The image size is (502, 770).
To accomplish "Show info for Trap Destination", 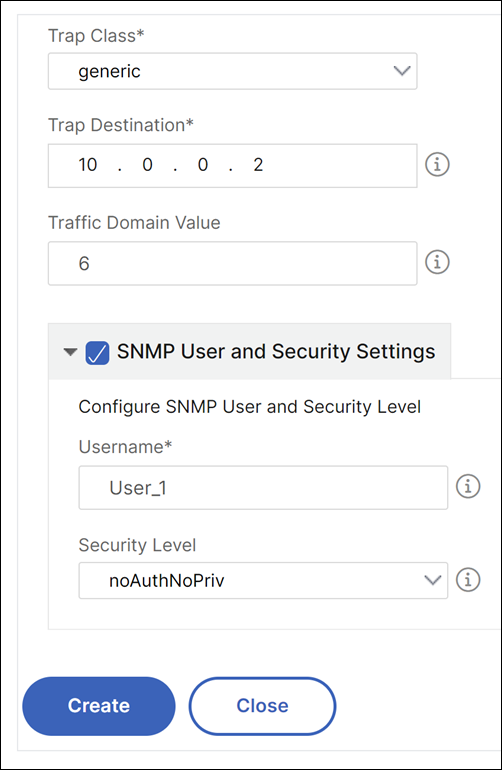I will click(x=437, y=164).
